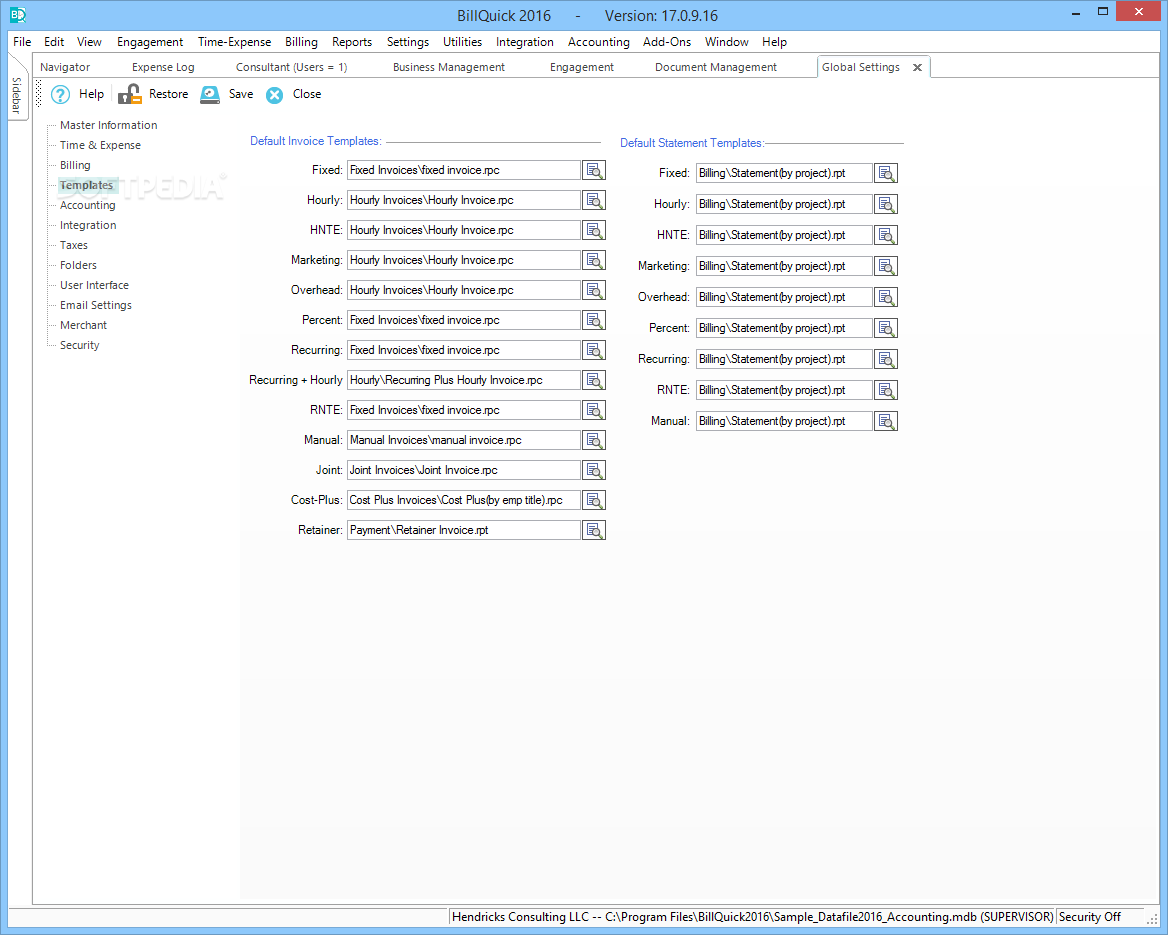Browse template for Percent invoice

pos(594,320)
